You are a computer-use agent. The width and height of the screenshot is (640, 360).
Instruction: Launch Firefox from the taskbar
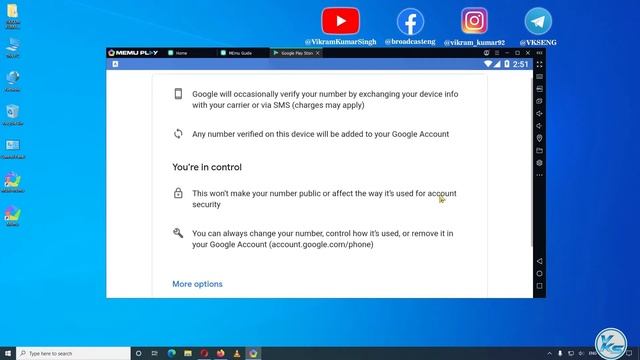[220, 353]
